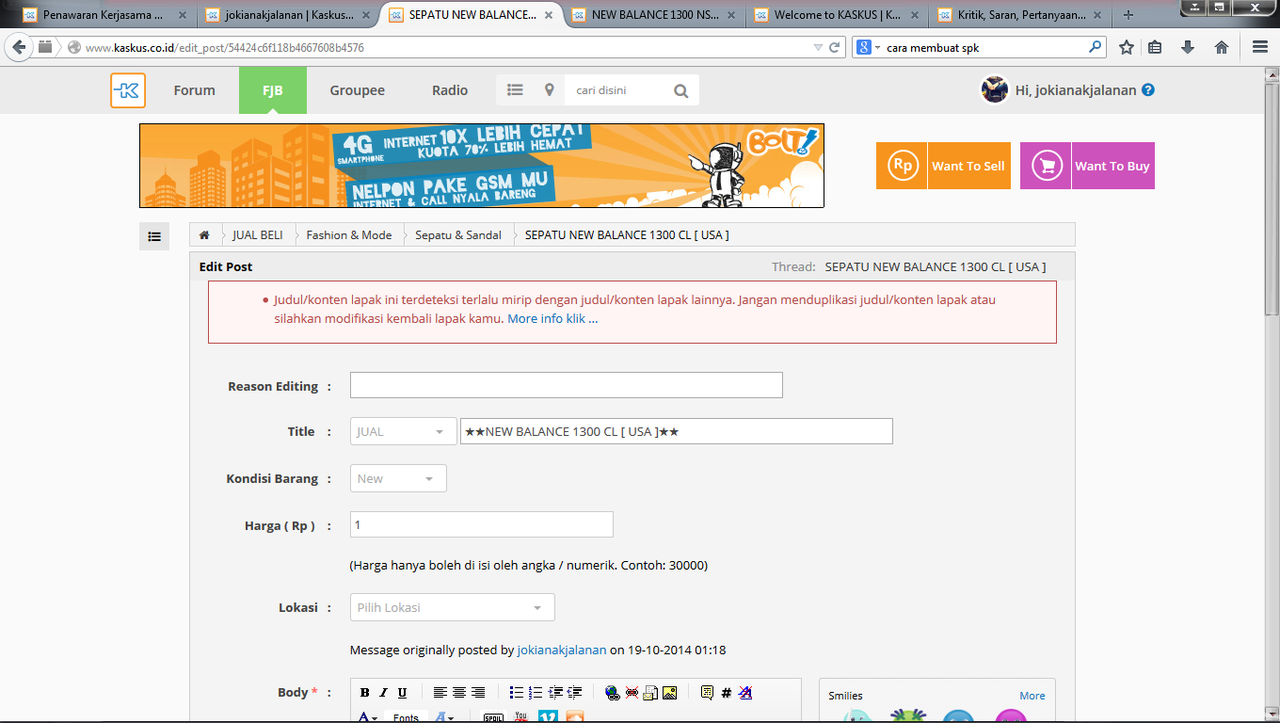
Task: Open the search engine selector dropdown
Action: point(869,47)
